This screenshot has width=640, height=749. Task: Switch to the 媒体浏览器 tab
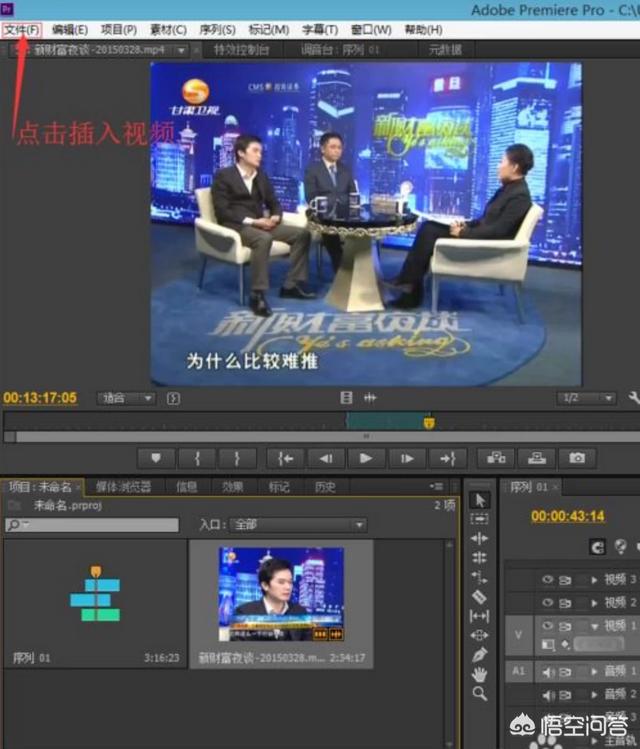123,487
